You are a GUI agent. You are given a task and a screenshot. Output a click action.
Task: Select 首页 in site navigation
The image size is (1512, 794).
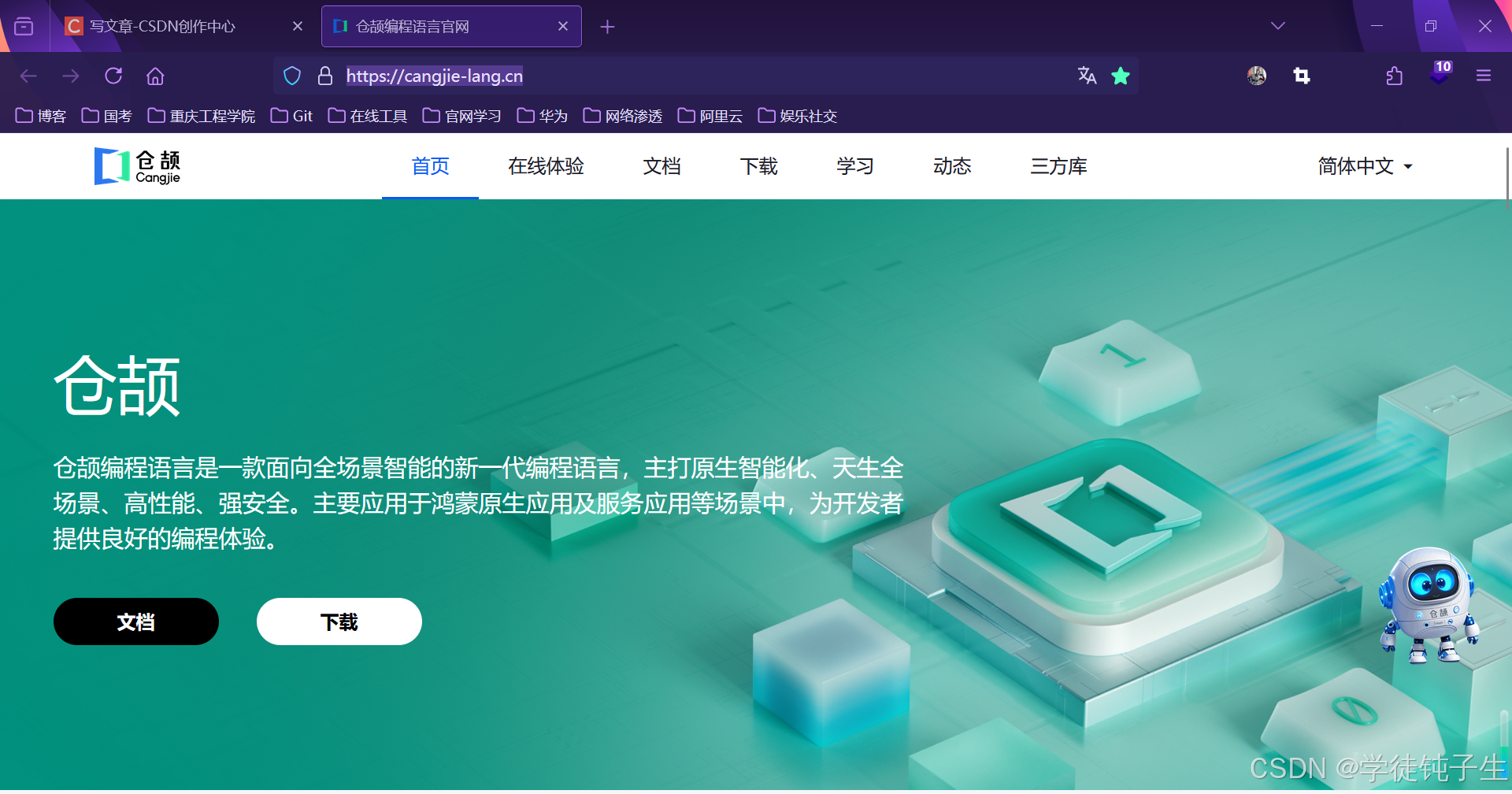point(430,166)
